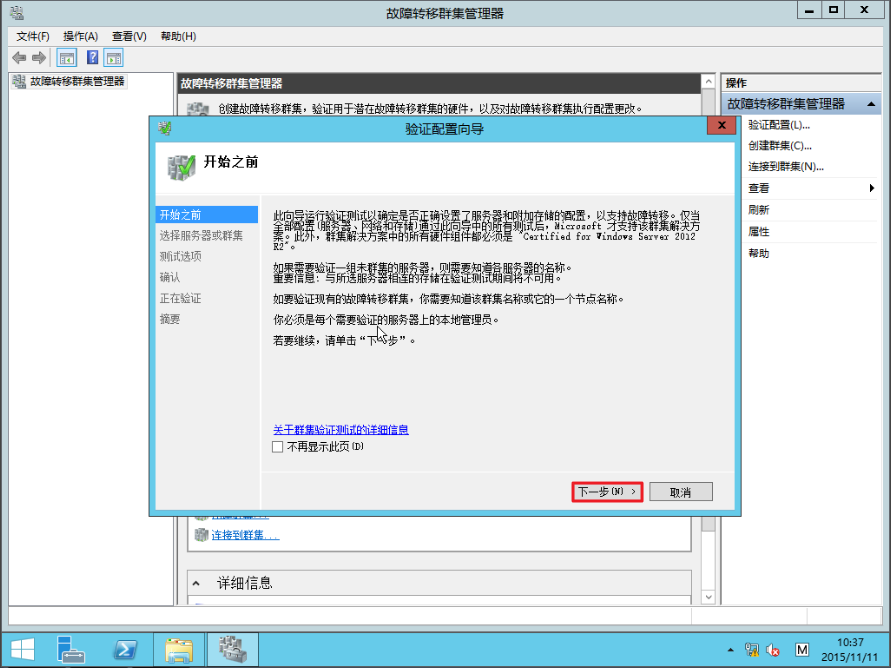
Task: Click the Back arrow toolbar icon
Action: (19, 57)
